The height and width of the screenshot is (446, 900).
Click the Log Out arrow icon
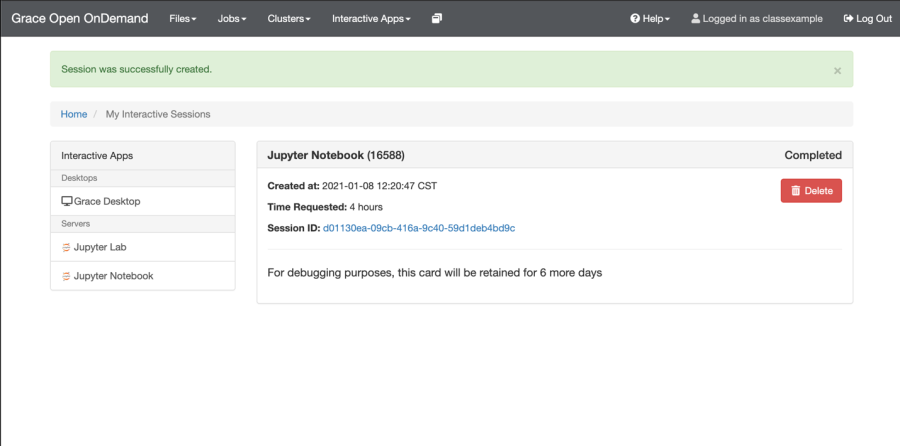pos(849,18)
